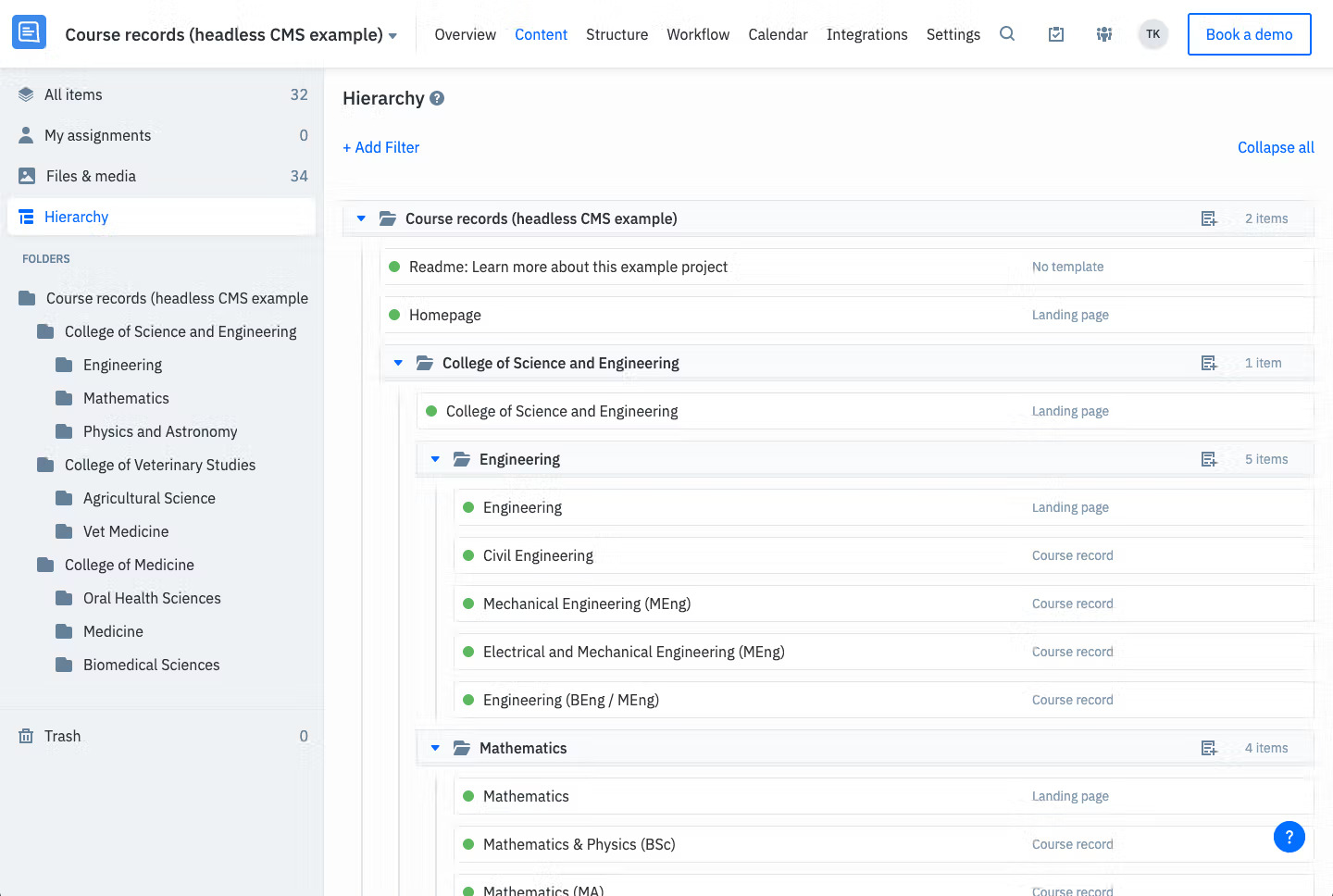
Task: Open the TK user avatar
Action: click(1152, 33)
